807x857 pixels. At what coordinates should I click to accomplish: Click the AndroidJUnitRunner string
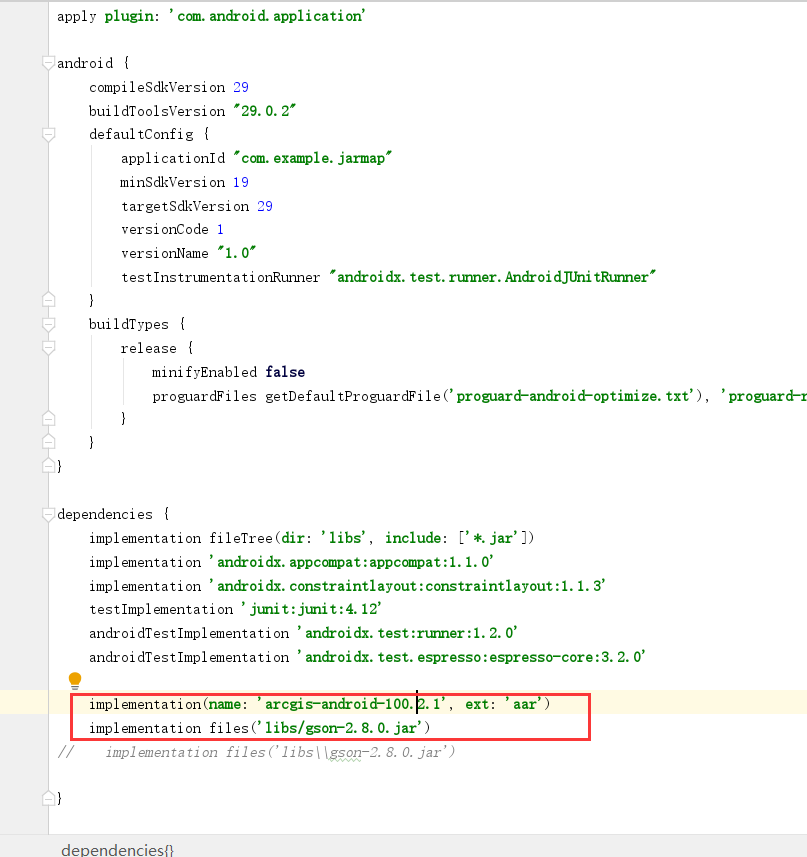coord(492,277)
